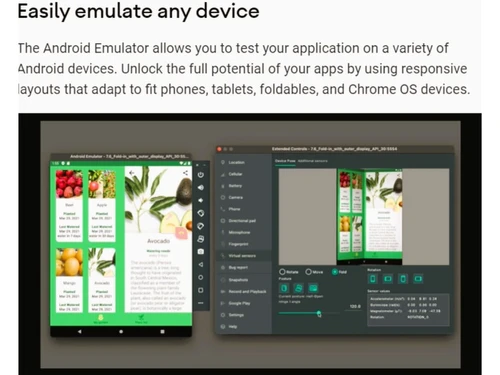The image size is (500, 375).
Task: Open Snapshots in sidebar
Action: [244, 280]
